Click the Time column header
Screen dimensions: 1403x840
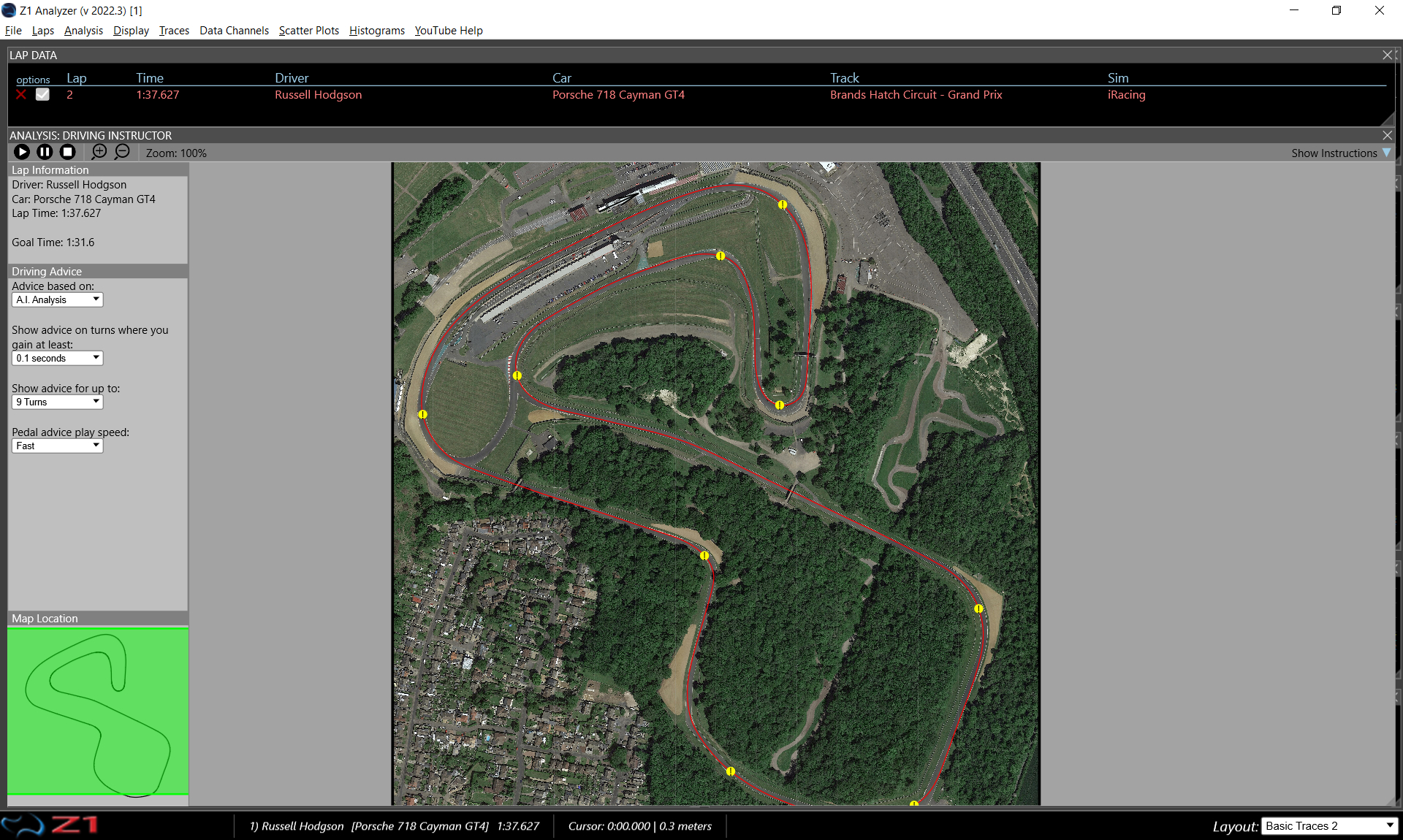pyautogui.click(x=150, y=78)
